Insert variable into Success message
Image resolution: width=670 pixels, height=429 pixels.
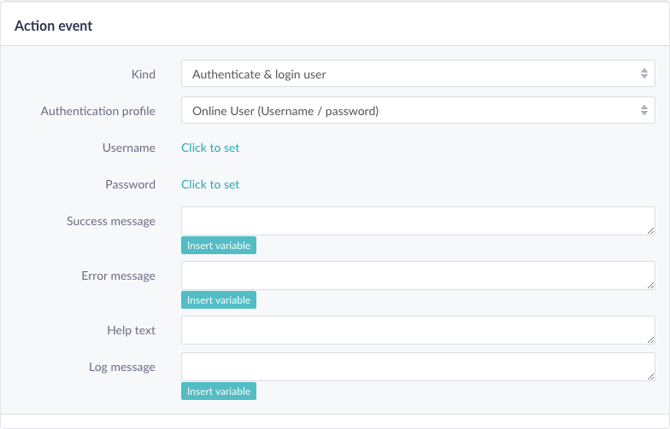(218, 245)
